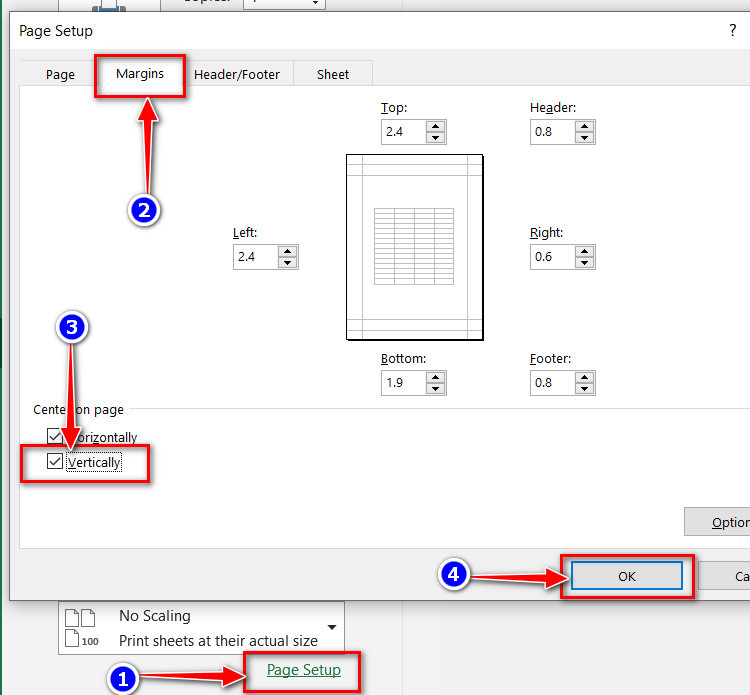This screenshot has height=695, width=750.
Task: Click the Options button
Action: pos(717,522)
